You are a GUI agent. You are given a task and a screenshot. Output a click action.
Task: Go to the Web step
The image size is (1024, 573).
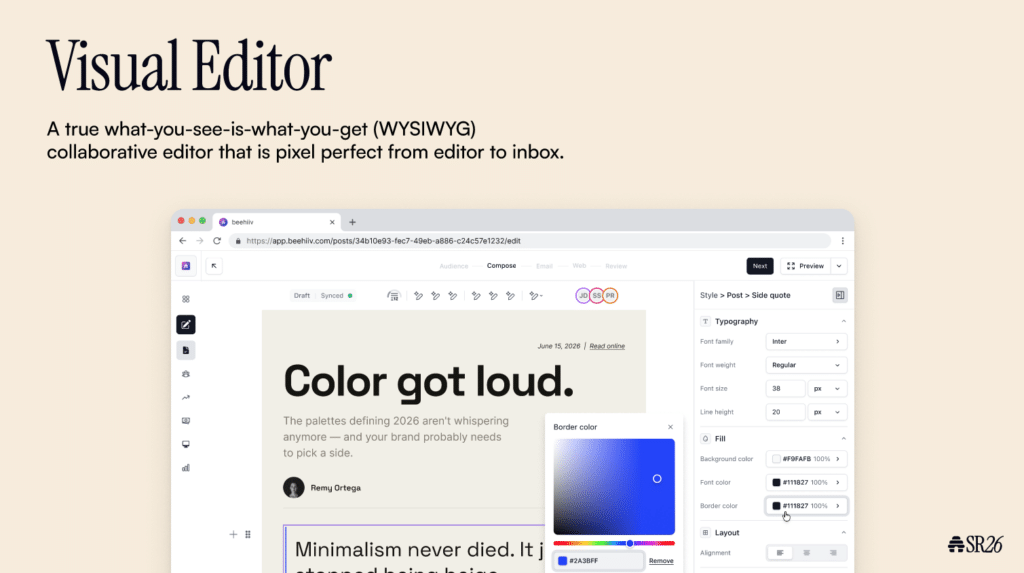(x=579, y=266)
